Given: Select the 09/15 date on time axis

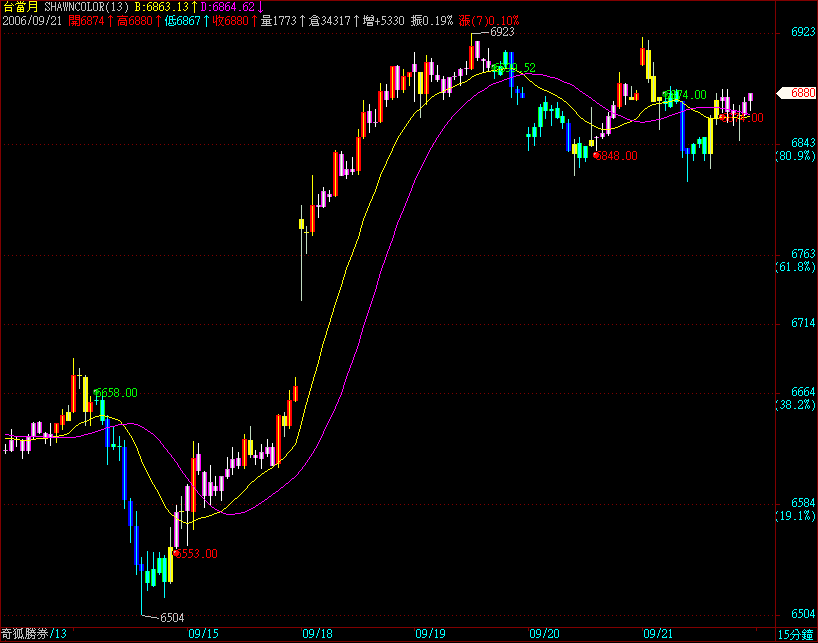Looking at the screenshot, I should click(203, 633).
